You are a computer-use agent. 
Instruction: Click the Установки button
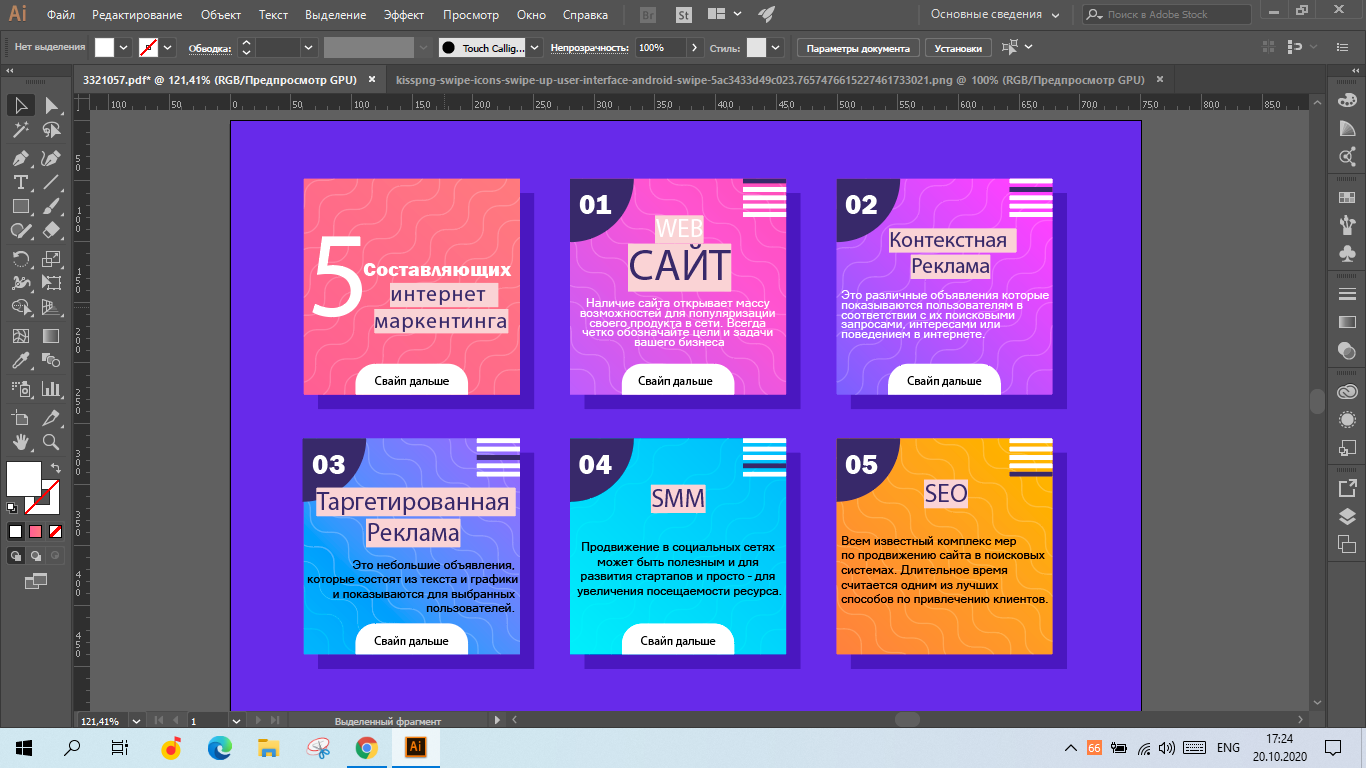point(958,47)
